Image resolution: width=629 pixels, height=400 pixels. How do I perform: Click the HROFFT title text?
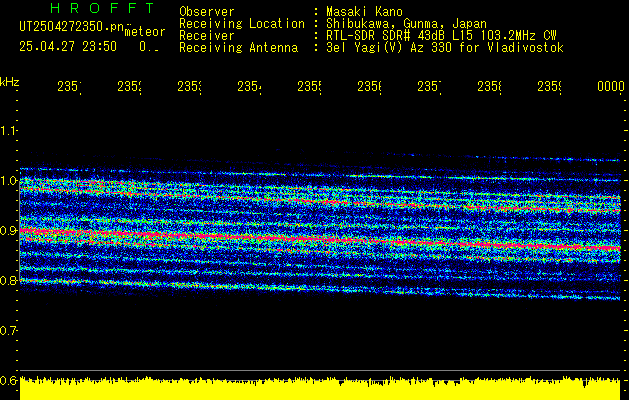[102, 8]
